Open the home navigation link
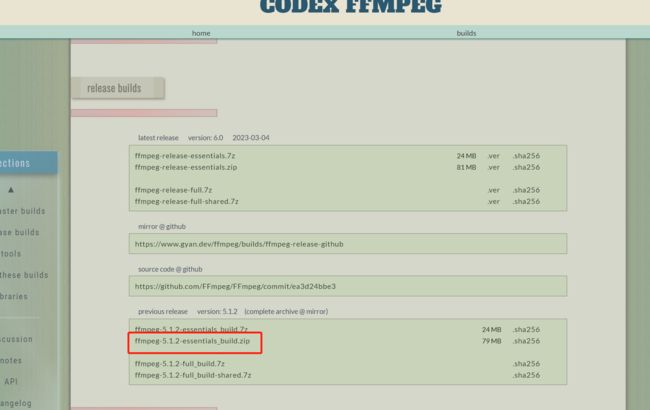This screenshot has height=410, width=650. [201, 33]
